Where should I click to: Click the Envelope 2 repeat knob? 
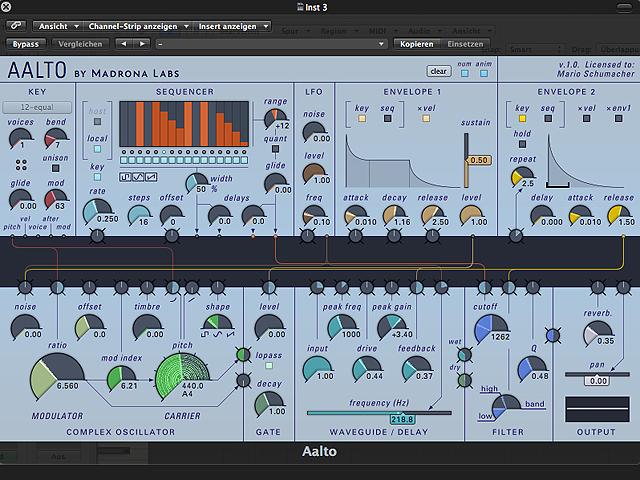tap(522, 177)
